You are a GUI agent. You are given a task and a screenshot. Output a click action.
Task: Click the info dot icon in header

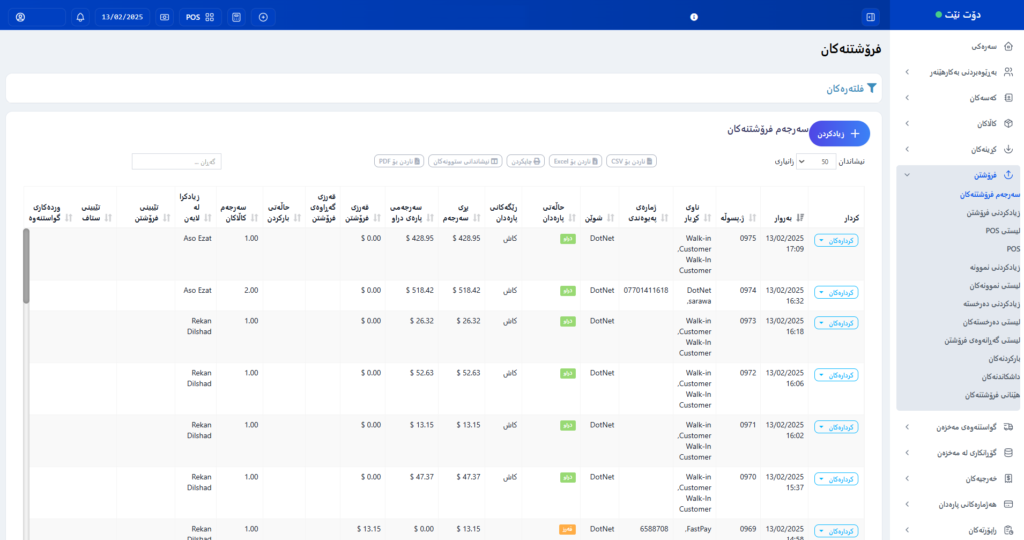click(694, 17)
